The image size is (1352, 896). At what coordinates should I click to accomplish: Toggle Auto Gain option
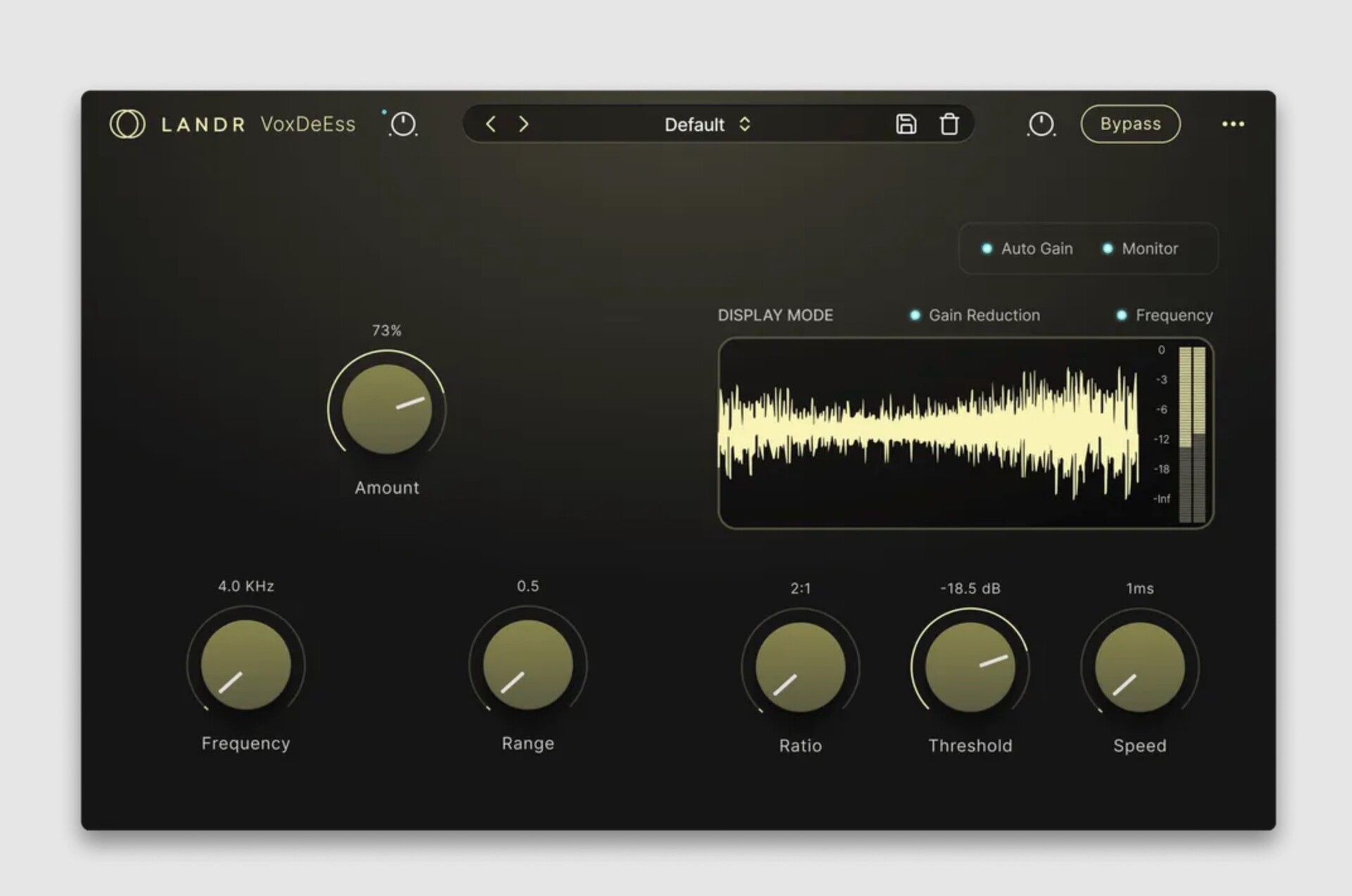pyautogui.click(x=1028, y=248)
